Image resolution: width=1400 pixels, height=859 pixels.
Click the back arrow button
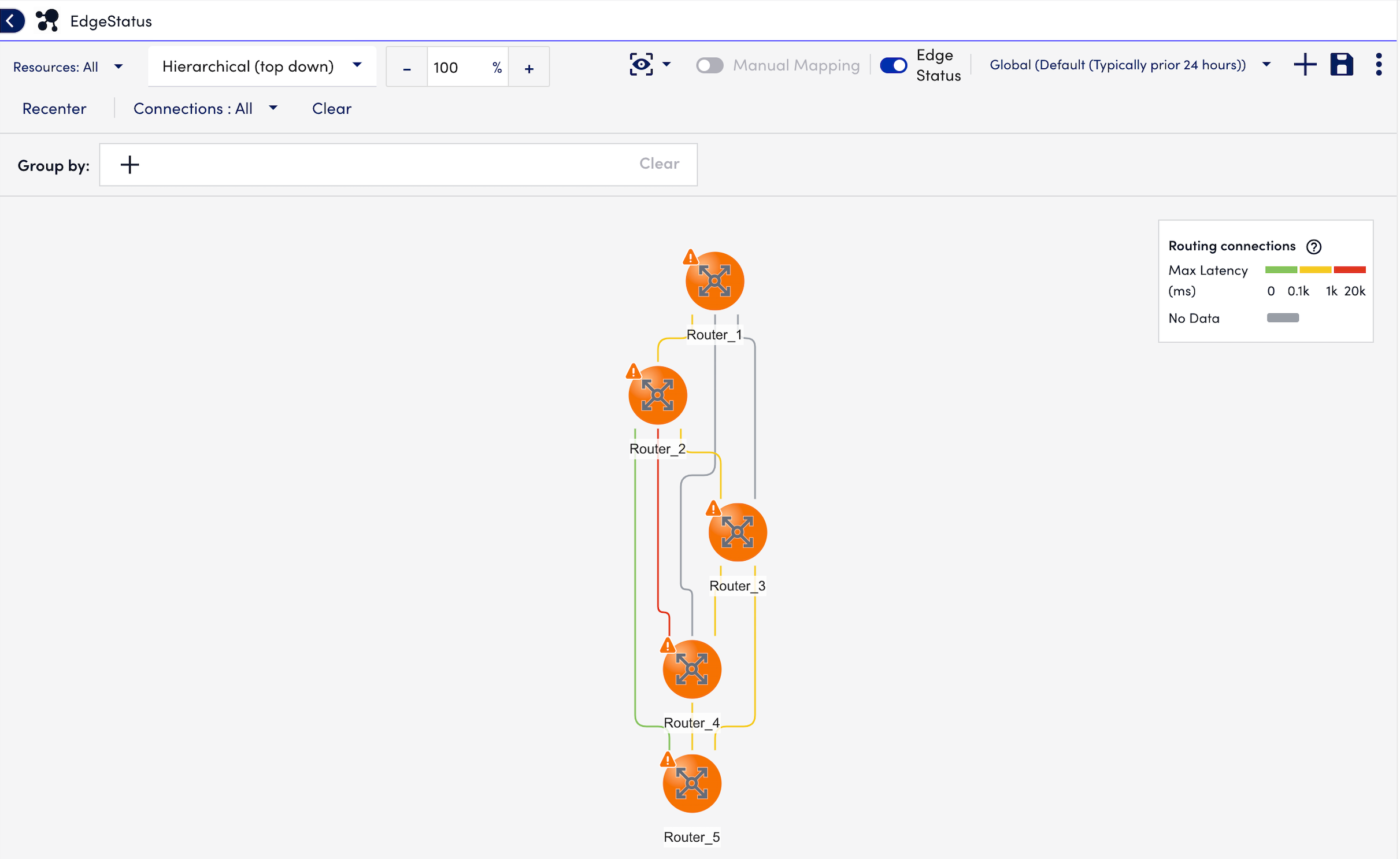pyautogui.click(x=12, y=21)
